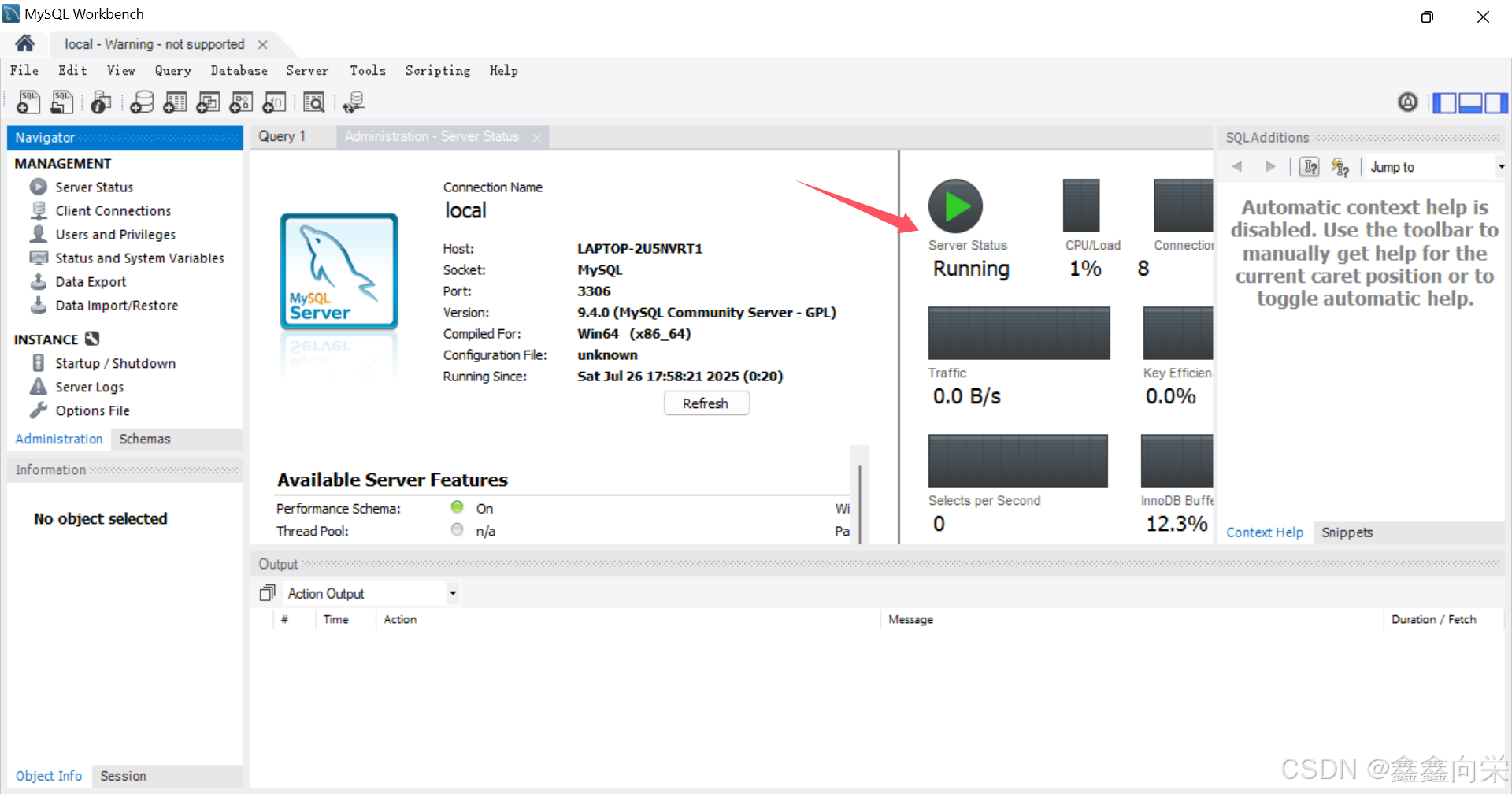This screenshot has height=794, width=1512.
Task: Create new stored procedure toolbar icon
Action: pyautogui.click(x=241, y=102)
